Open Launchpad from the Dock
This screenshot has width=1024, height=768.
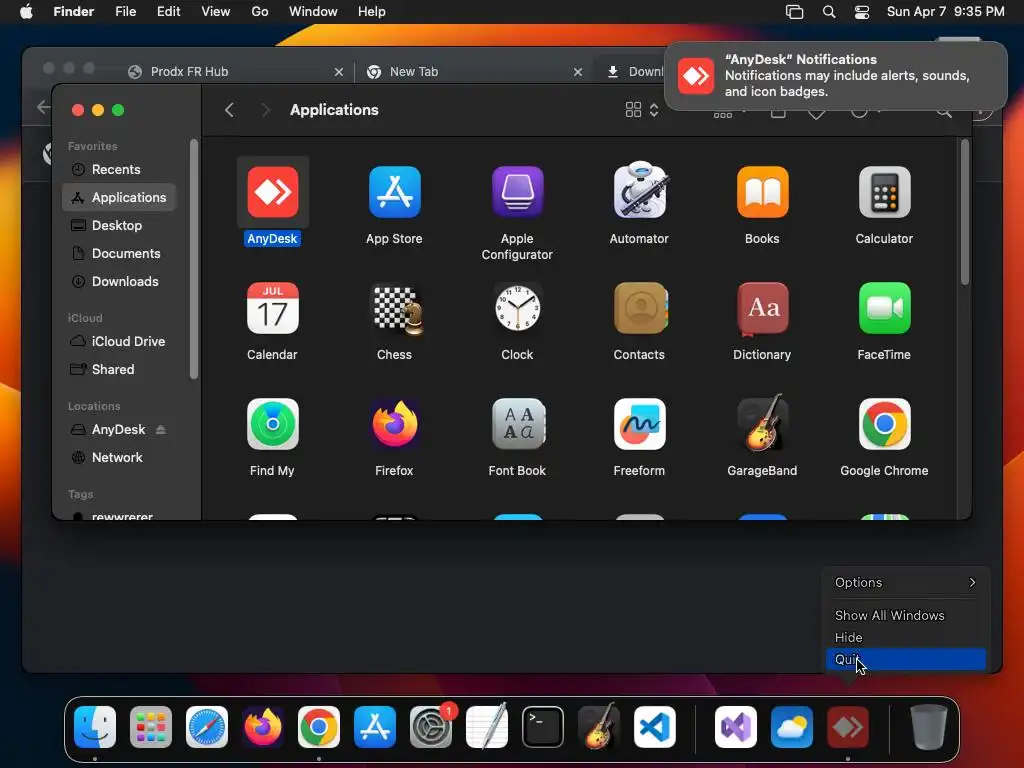click(x=151, y=727)
